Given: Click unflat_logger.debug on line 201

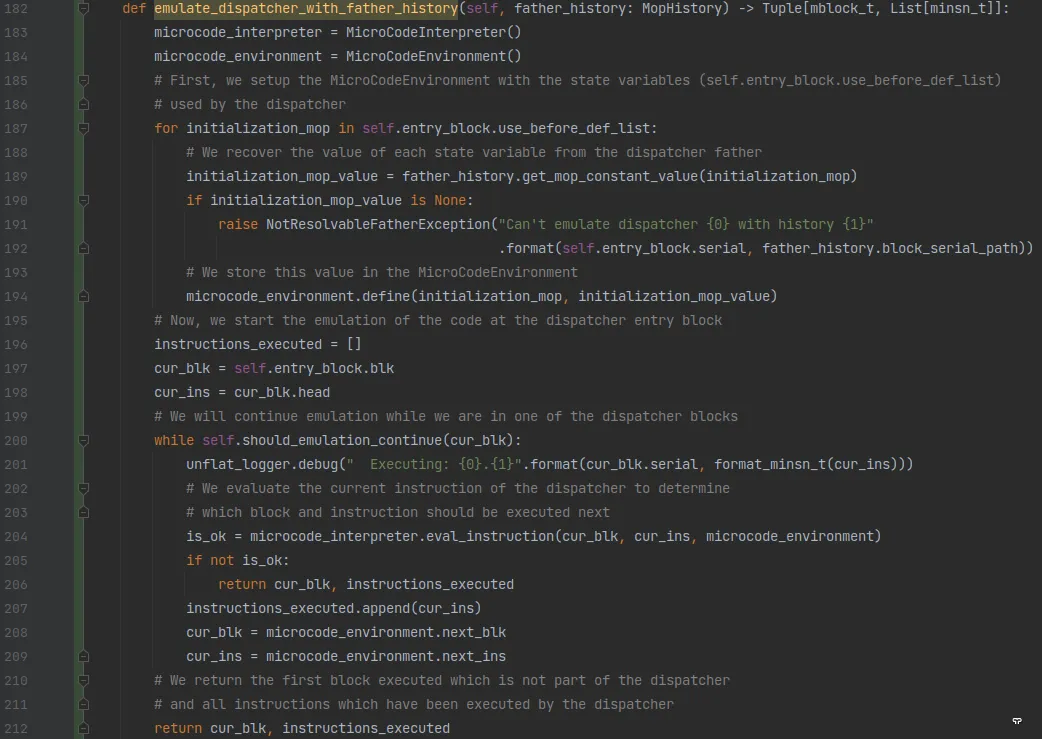Looking at the screenshot, I should click(262, 465).
